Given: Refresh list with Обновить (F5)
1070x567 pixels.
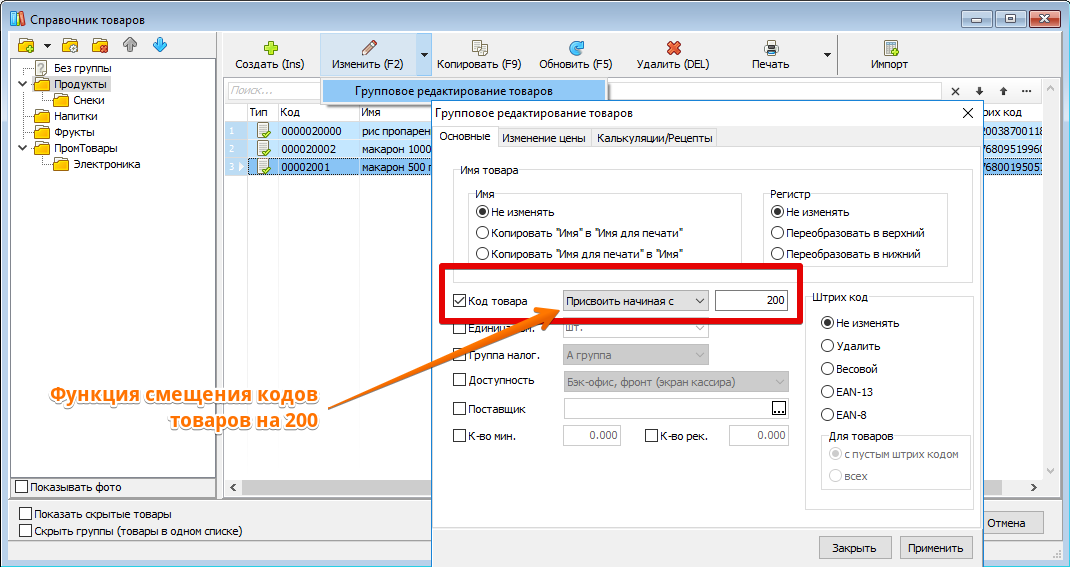Looking at the screenshot, I should [x=576, y=48].
